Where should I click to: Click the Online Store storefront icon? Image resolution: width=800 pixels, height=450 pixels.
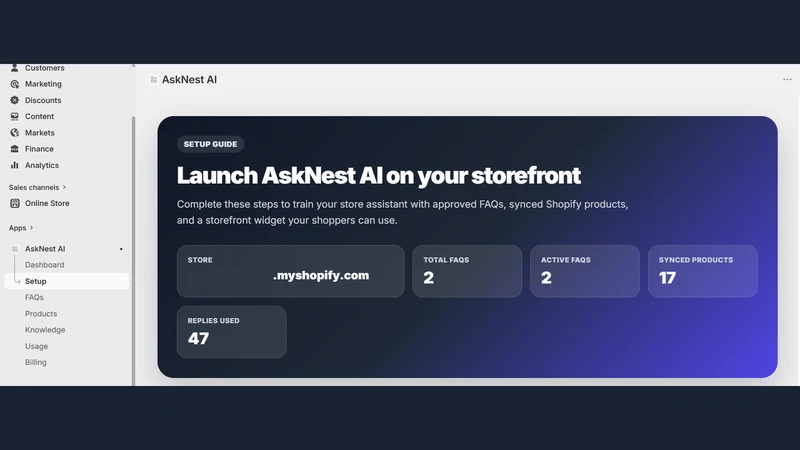[x=15, y=204]
